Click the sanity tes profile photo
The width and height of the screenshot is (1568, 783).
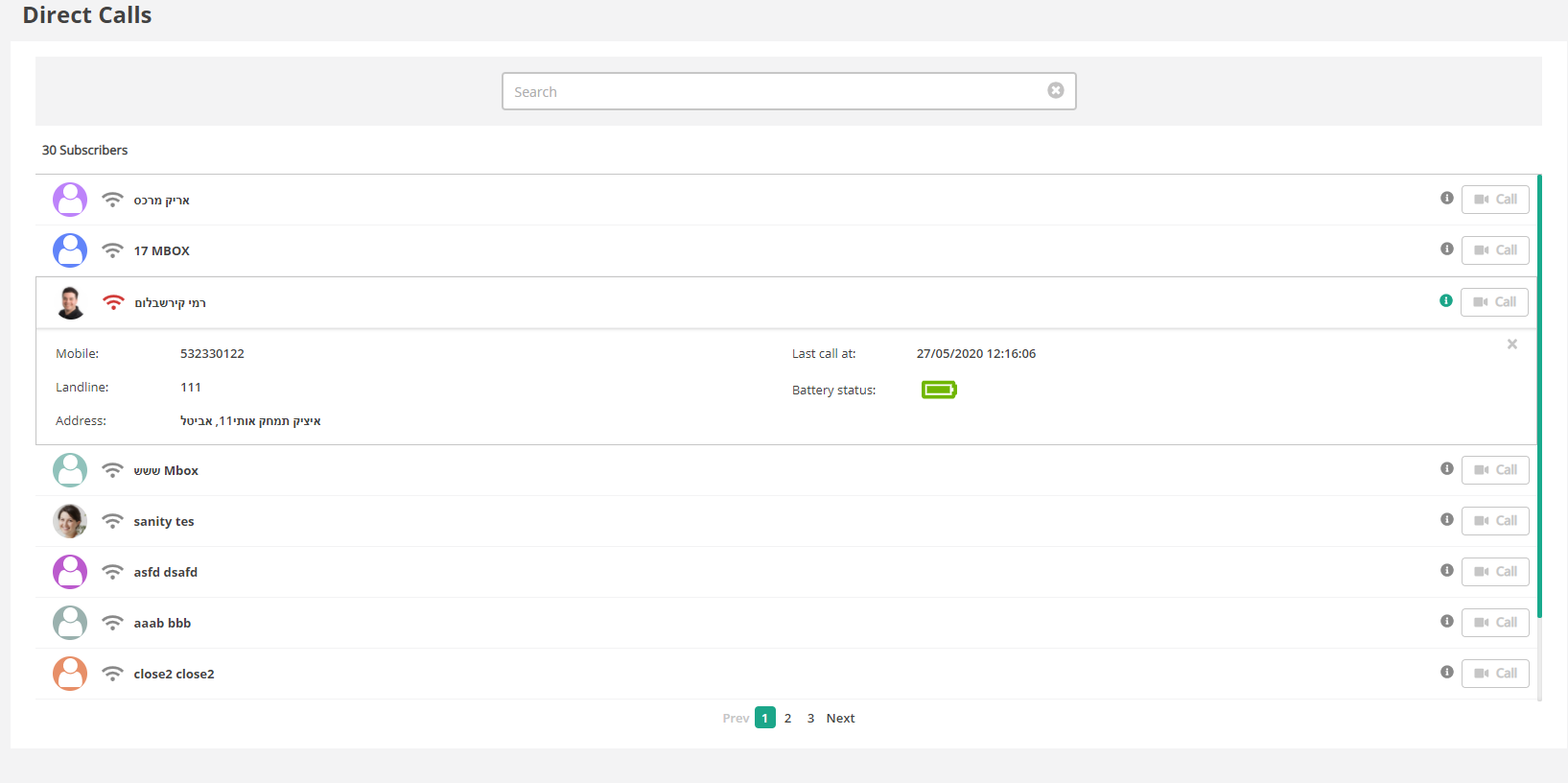click(x=70, y=521)
